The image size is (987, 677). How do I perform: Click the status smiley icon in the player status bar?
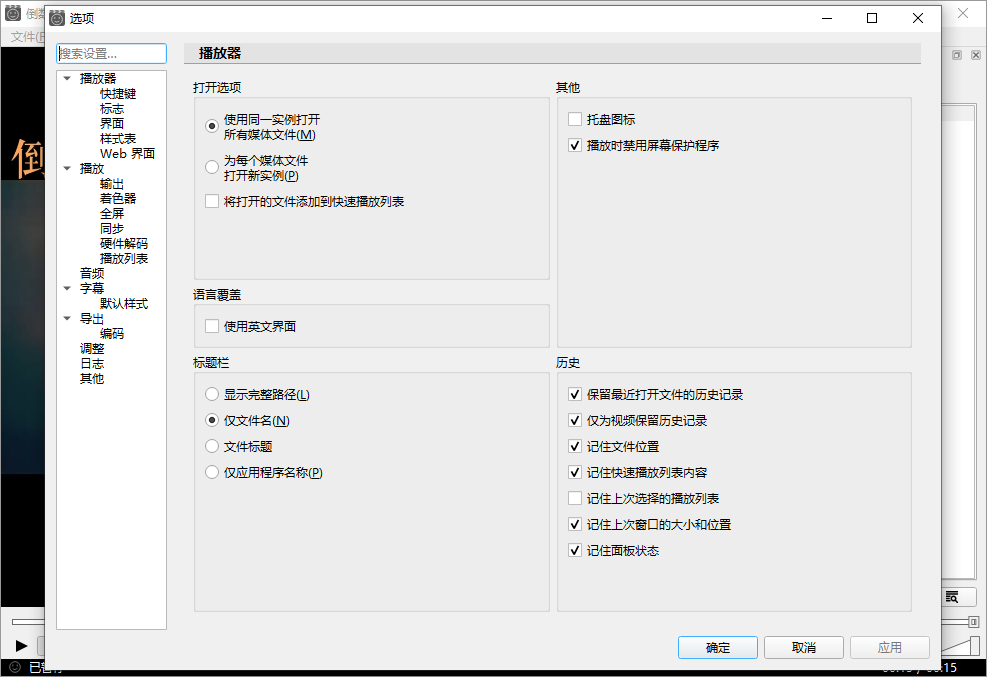[15, 667]
